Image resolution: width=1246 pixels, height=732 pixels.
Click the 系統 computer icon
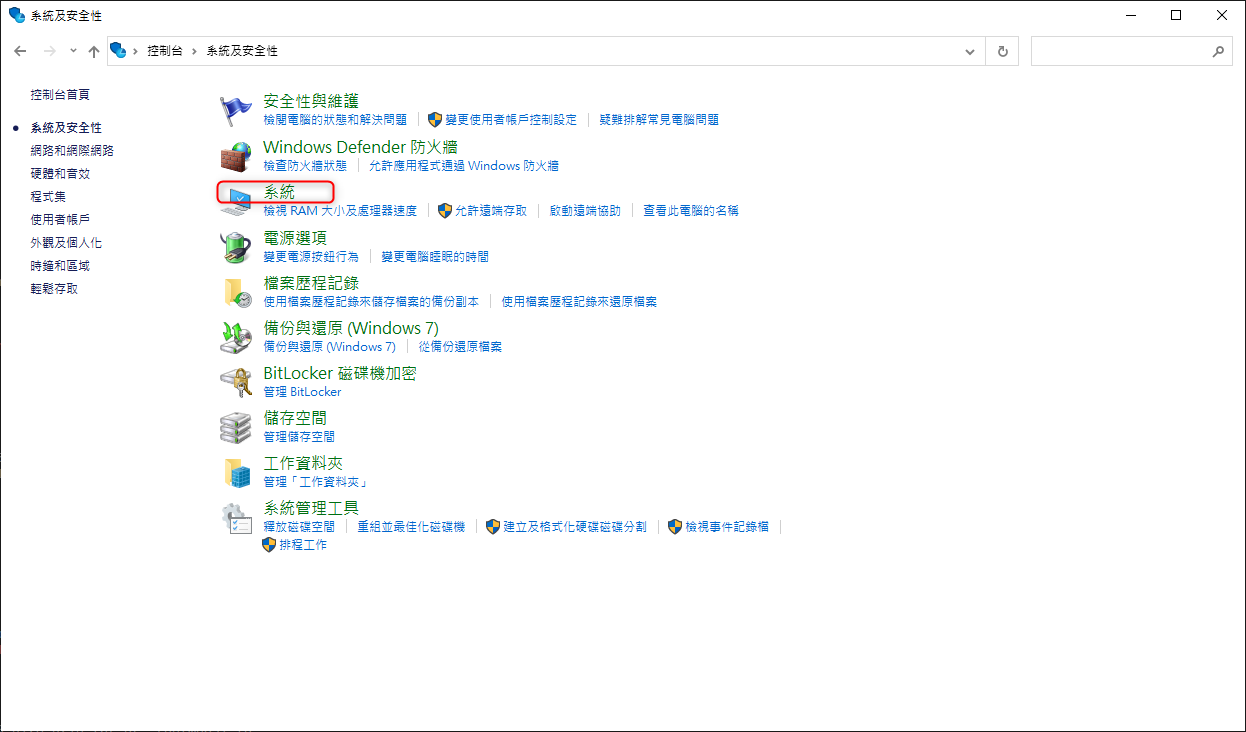point(236,200)
